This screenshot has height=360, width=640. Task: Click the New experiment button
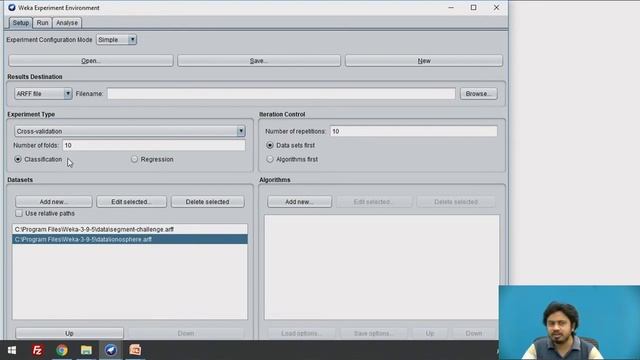pyautogui.click(x=424, y=60)
